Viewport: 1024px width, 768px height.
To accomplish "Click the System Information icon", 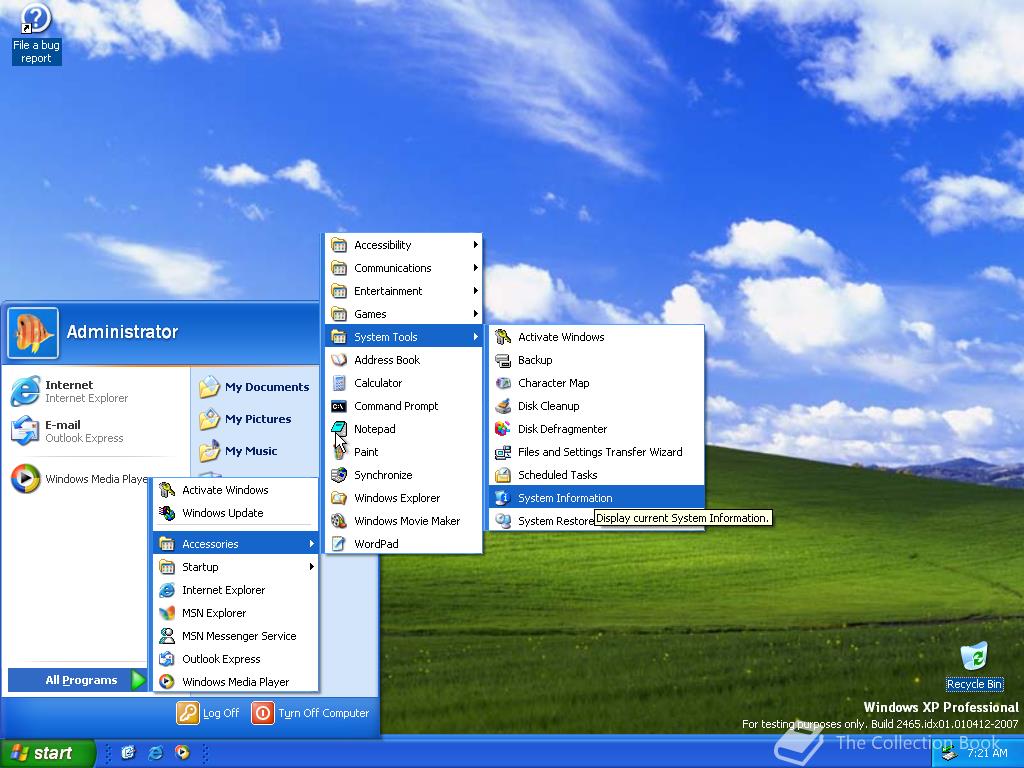I will [502, 498].
